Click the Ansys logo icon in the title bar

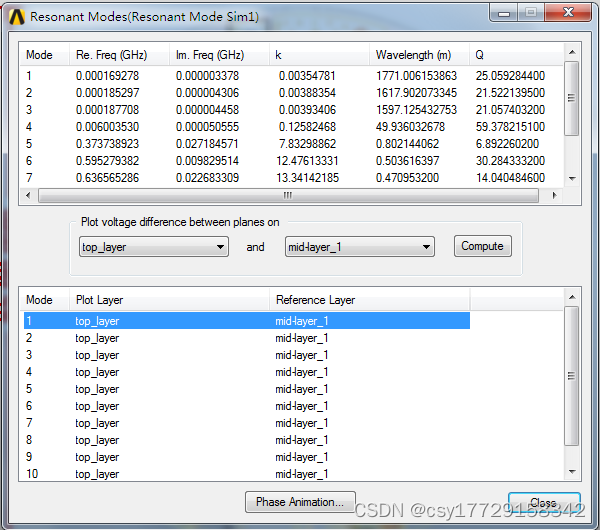pyautogui.click(x=17, y=17)
